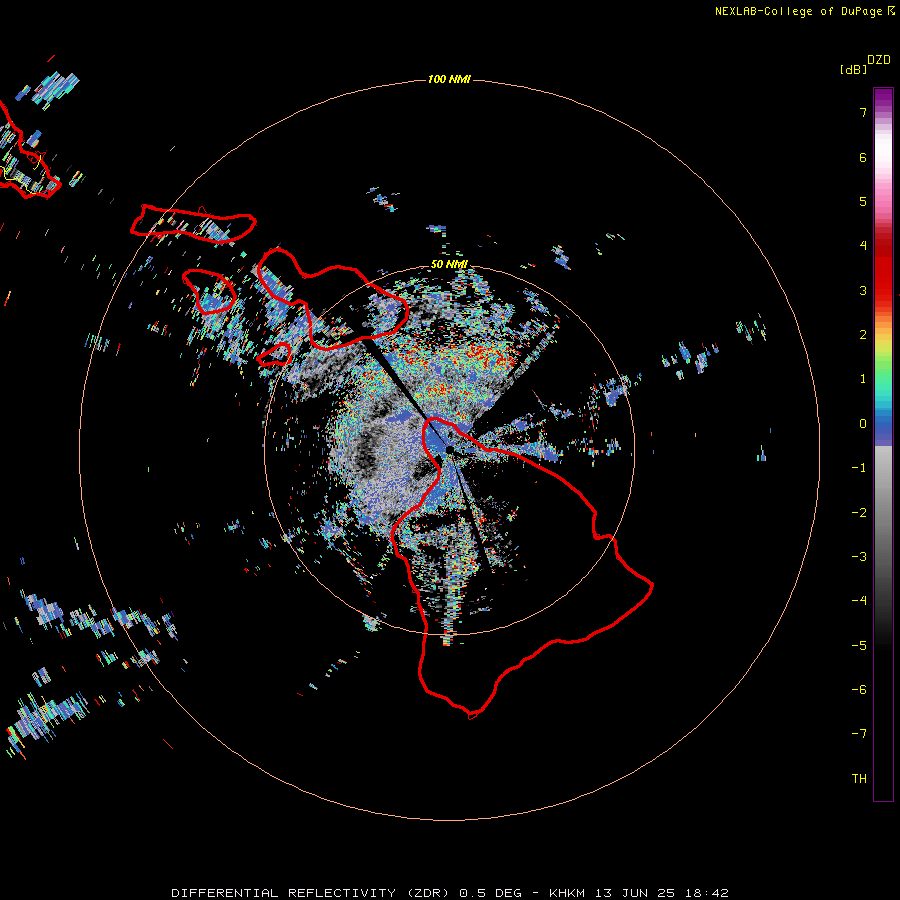Click the -6 value on the color scale
The image size is (900, 900).
859,689
